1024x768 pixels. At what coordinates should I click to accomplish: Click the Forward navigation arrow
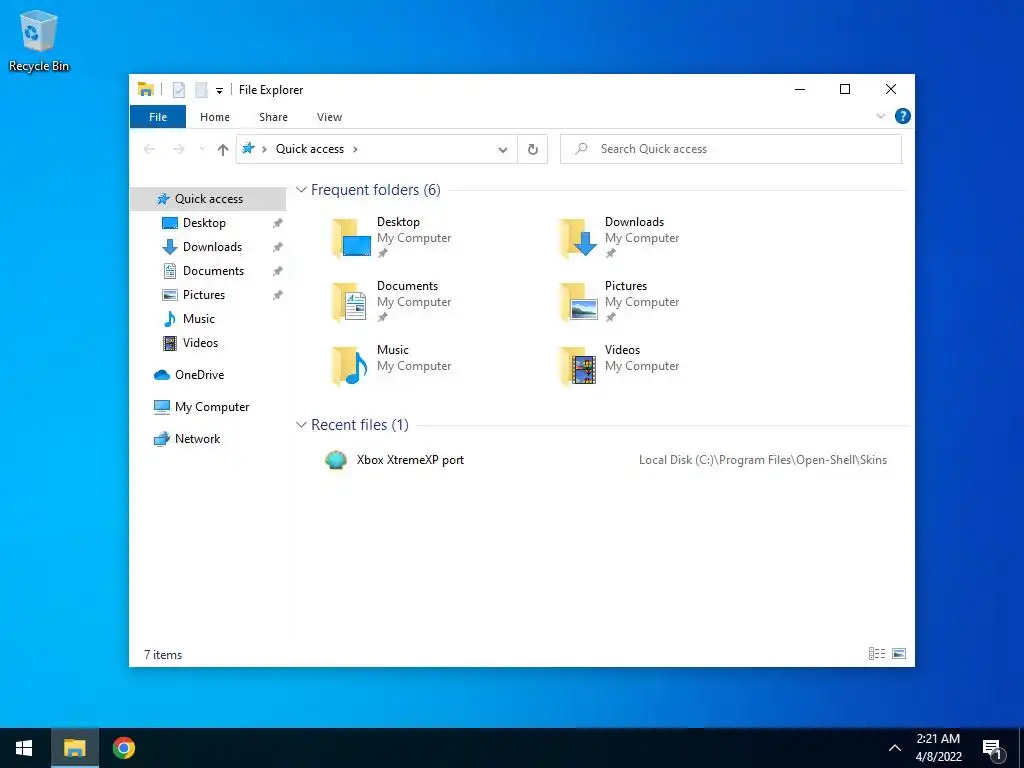click(178, 150)
